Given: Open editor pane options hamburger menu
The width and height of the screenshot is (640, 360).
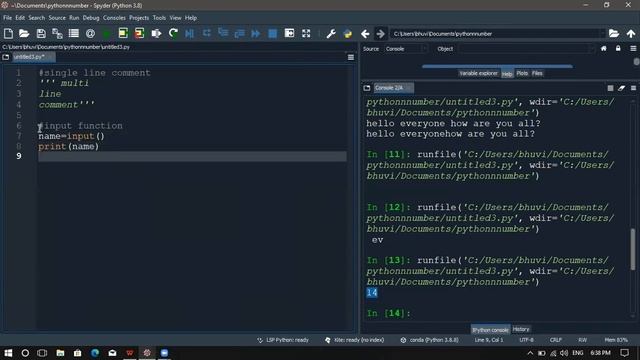Looking at the screenshot, I should (351, 58).
